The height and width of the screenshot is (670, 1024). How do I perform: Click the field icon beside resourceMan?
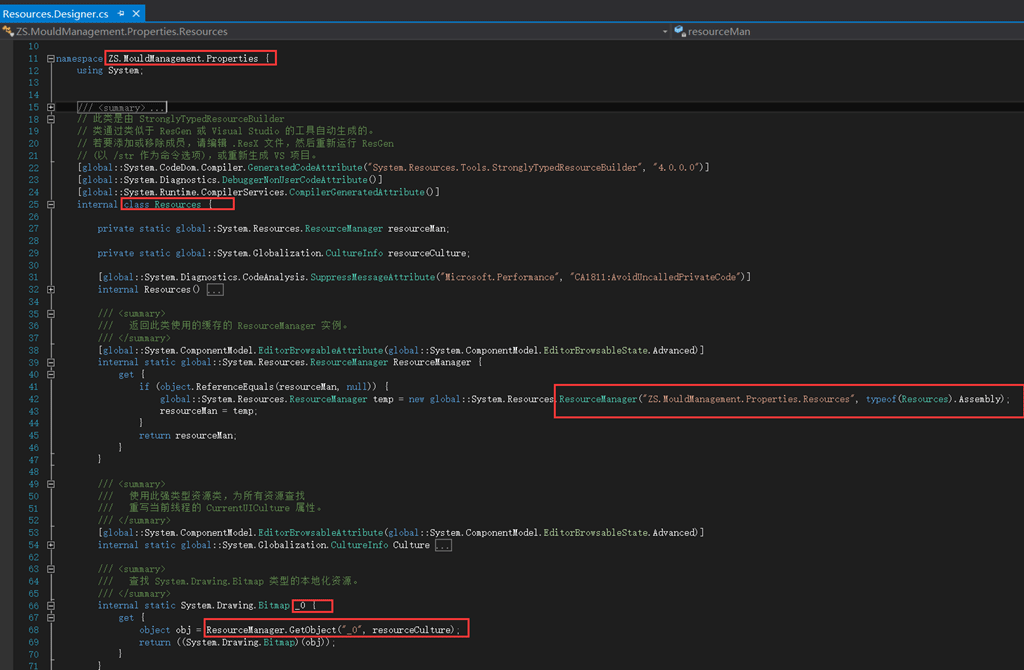pyautogui.click(x=679, y=31)
